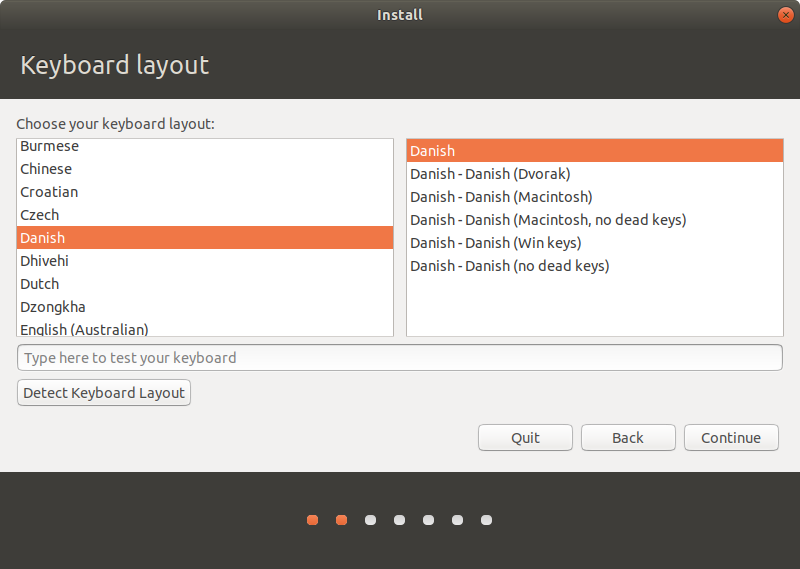This screenshot has width=800, height=569.
Task: Continue to the next install step
Action: tap(731, 438)
